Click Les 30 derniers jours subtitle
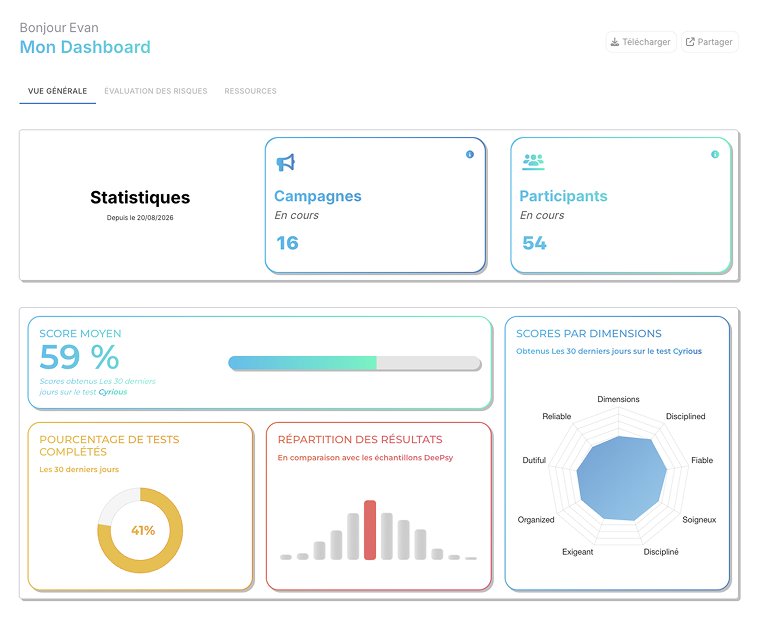This screenshot has width=761, height=621. pyautogui.click(x=79, y=469)
